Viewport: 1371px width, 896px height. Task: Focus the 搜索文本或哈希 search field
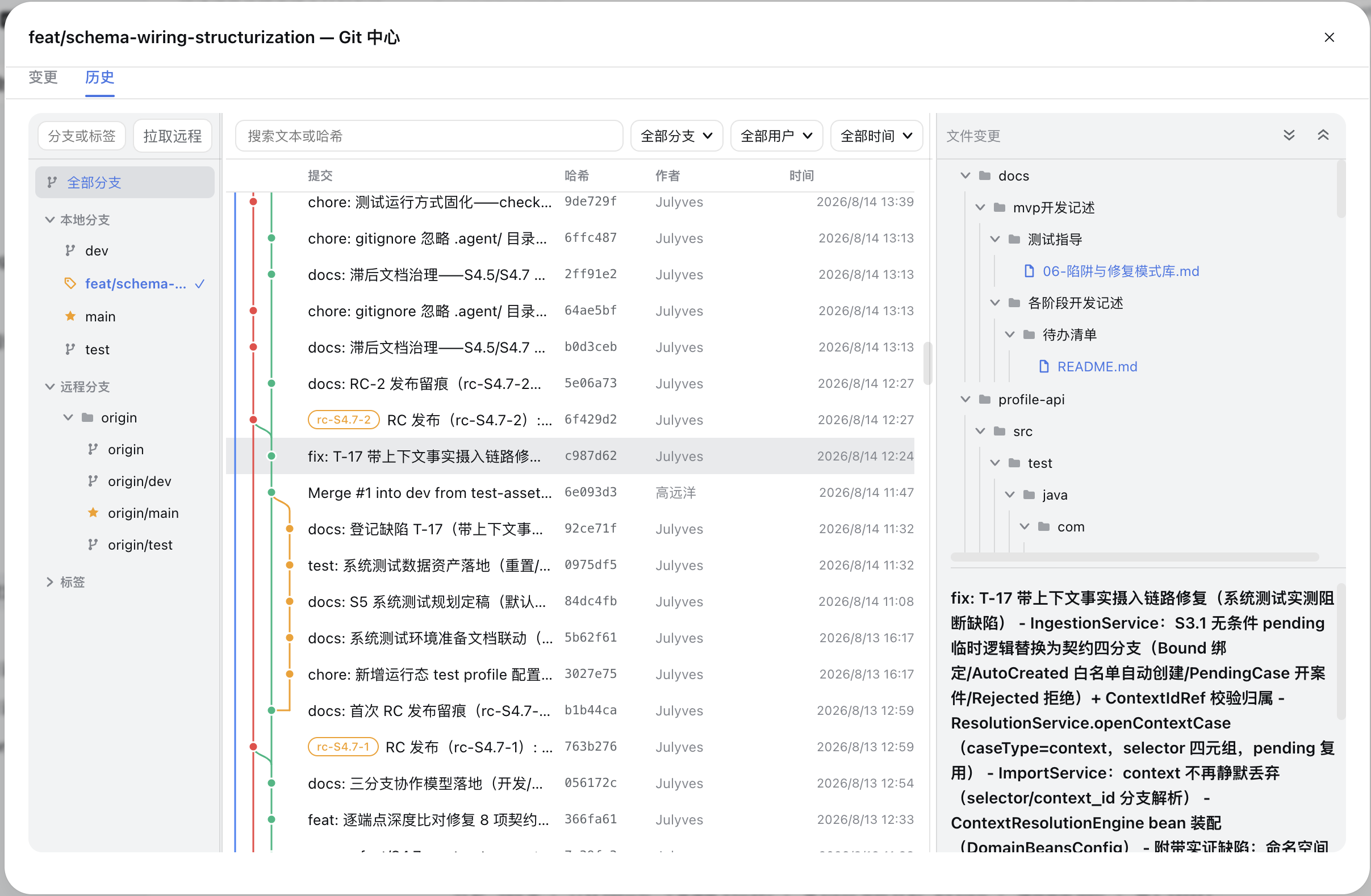coord(429,136)
